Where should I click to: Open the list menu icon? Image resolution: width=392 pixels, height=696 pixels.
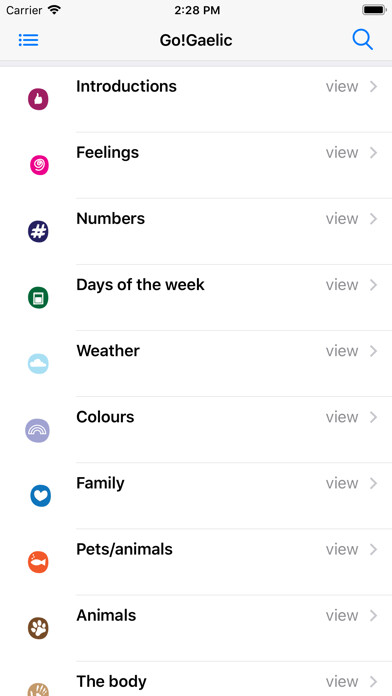(28, 40)
